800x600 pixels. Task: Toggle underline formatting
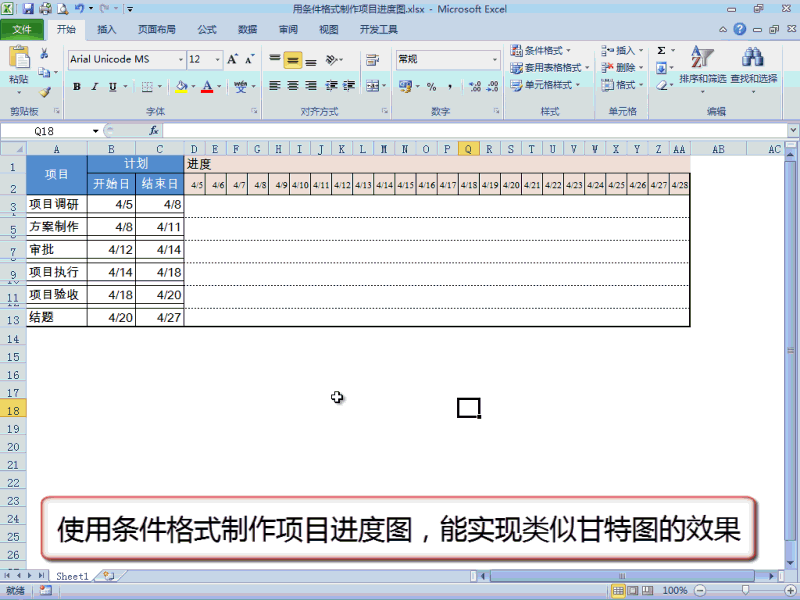point(113,85)
